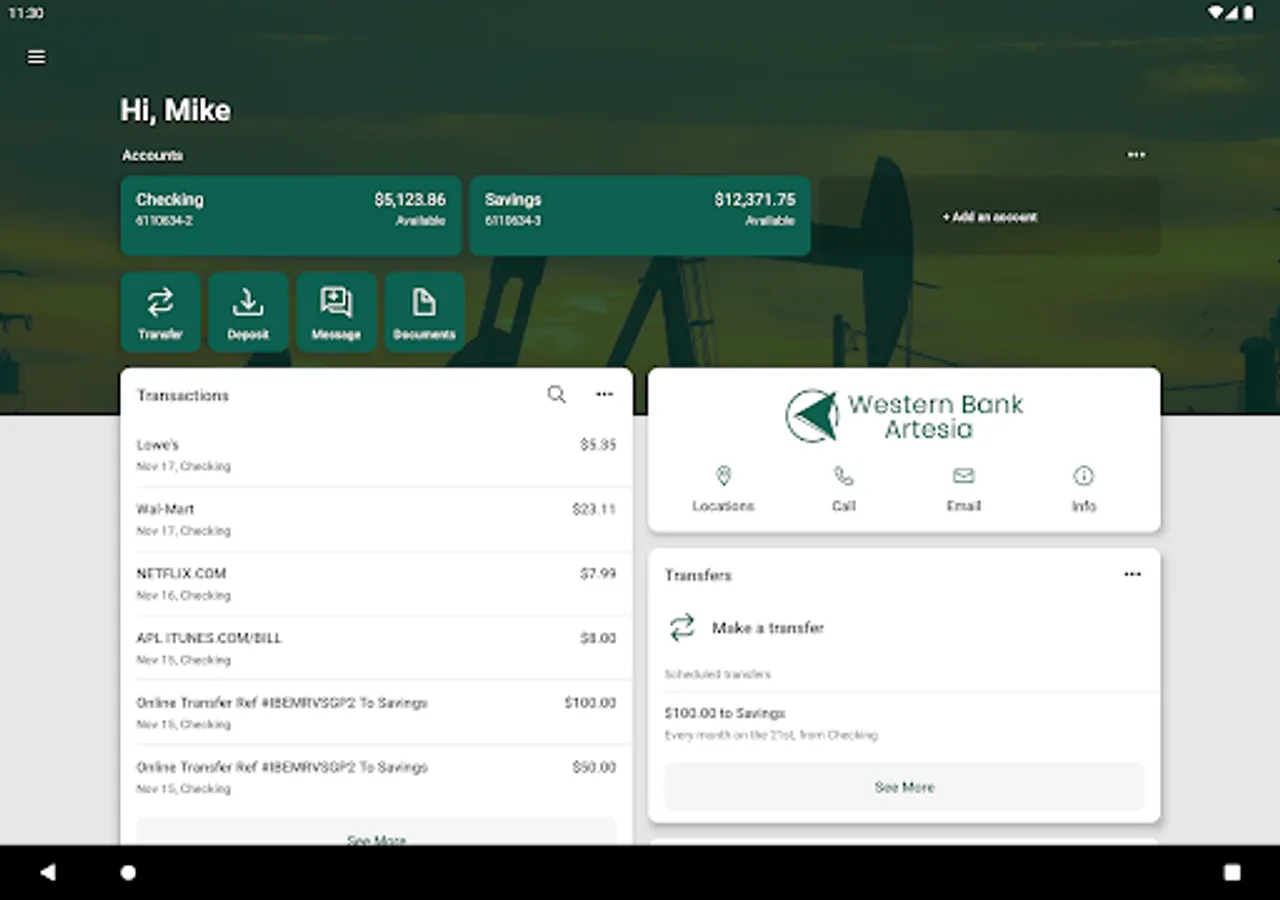Open the Documents quick action
The image size is (1280, 900).
click(x=424, y=312)
